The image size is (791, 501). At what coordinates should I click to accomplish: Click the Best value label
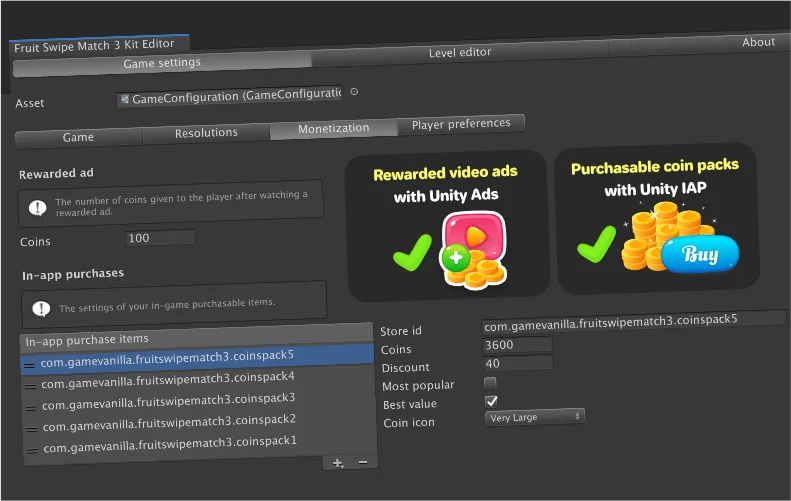(410, 404)
